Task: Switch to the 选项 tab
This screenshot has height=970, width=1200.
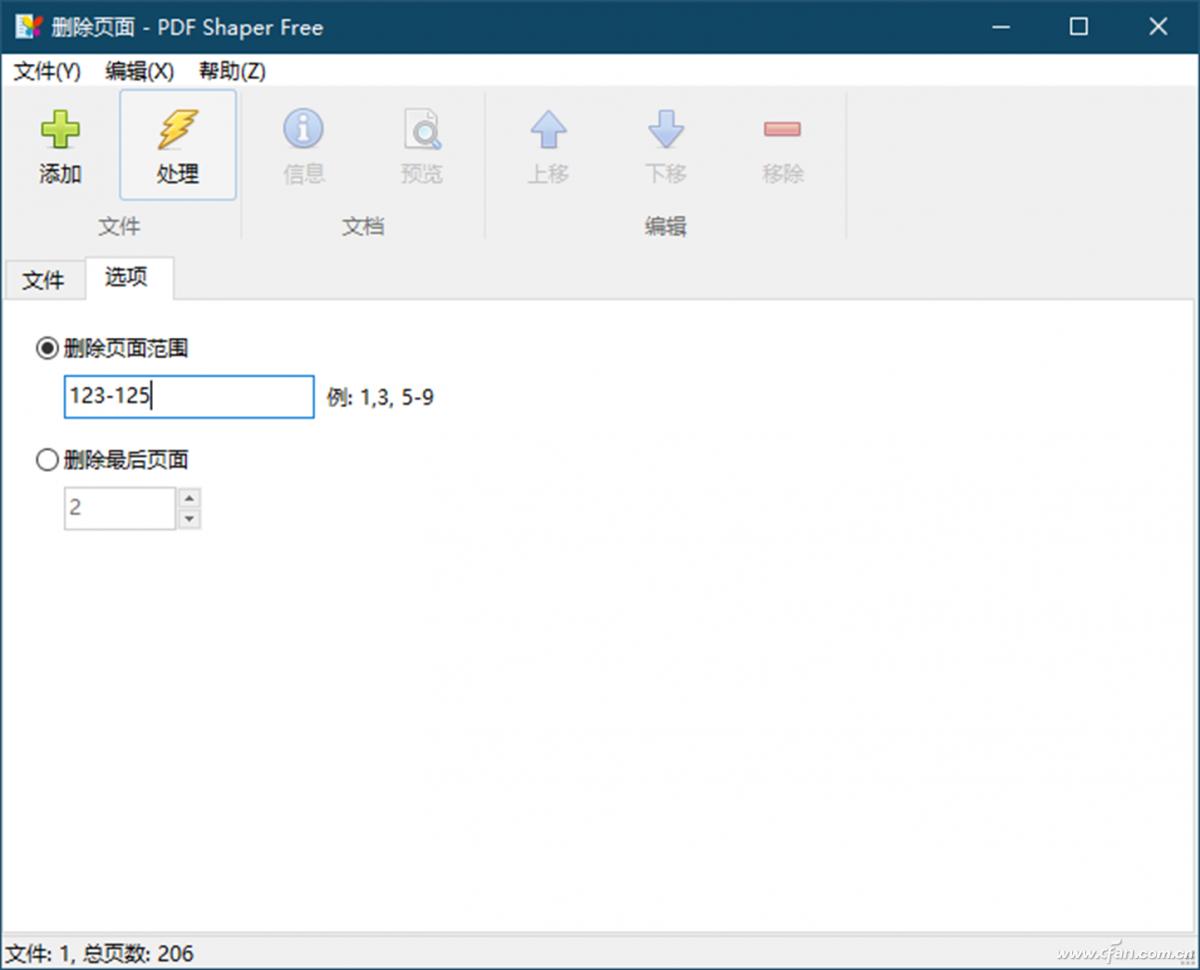Action: [128, 280]
